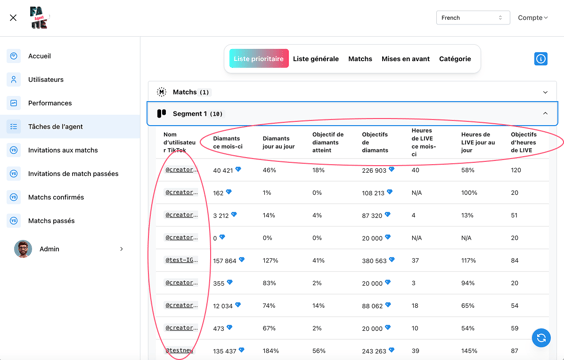Click the Accueil home icon

click(14, 56)
